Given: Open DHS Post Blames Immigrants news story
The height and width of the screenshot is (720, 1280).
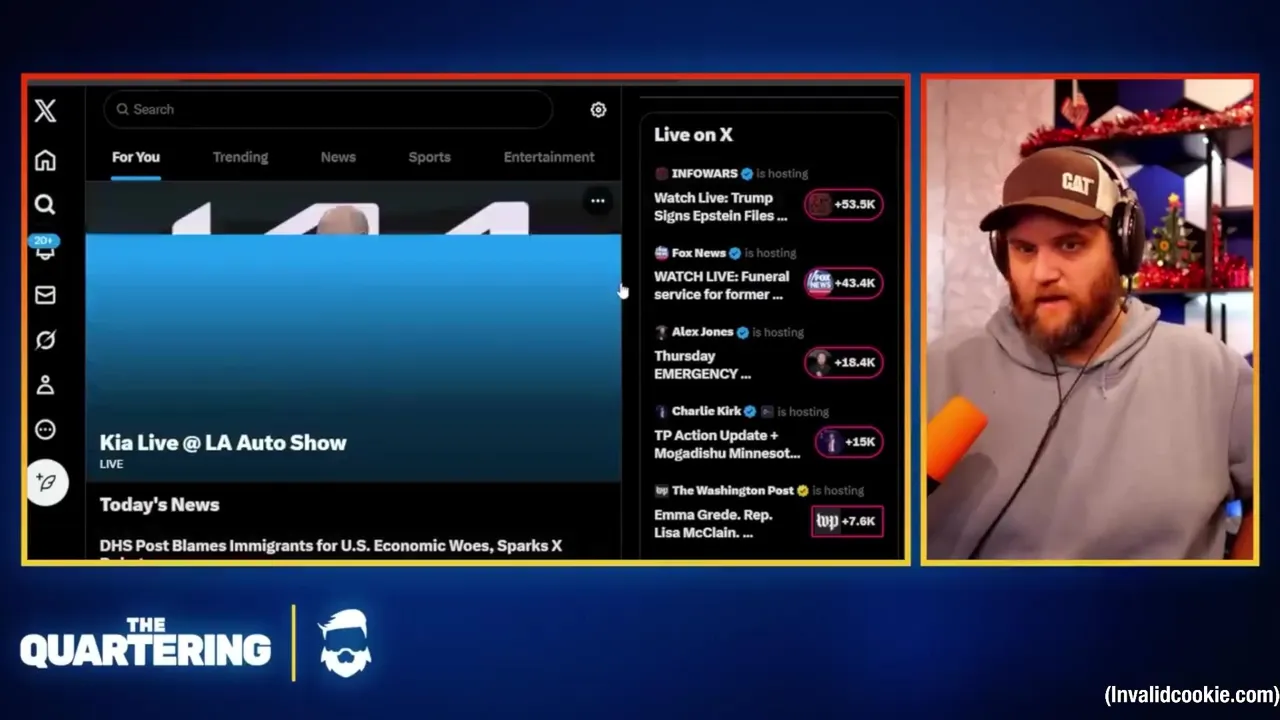Looking at the screenshot, I should (x=331, y=546).
